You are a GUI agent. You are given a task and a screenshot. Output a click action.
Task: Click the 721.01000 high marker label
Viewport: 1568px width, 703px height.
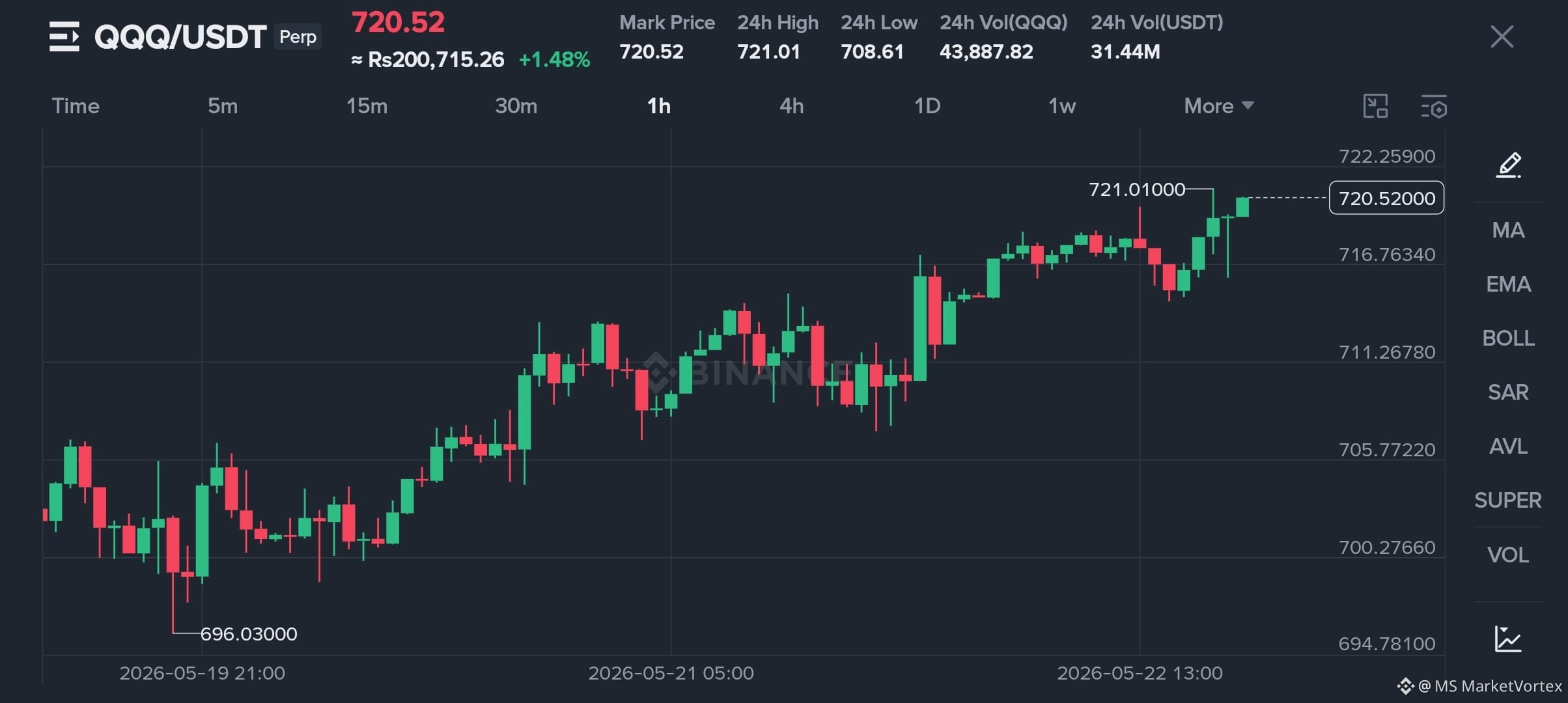1137,189
